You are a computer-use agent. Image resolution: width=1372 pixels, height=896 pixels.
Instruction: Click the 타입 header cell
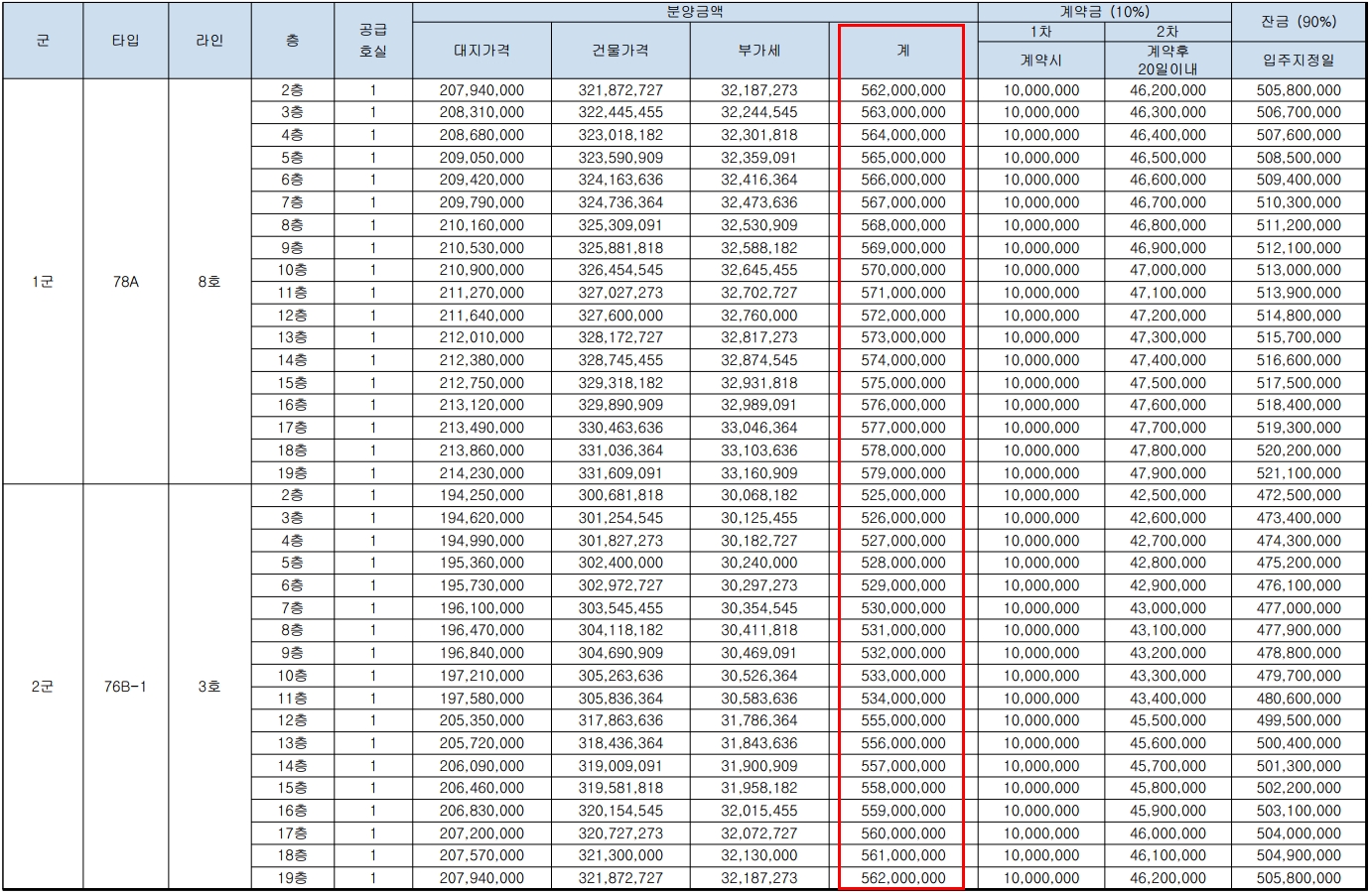tap(126, 41)
